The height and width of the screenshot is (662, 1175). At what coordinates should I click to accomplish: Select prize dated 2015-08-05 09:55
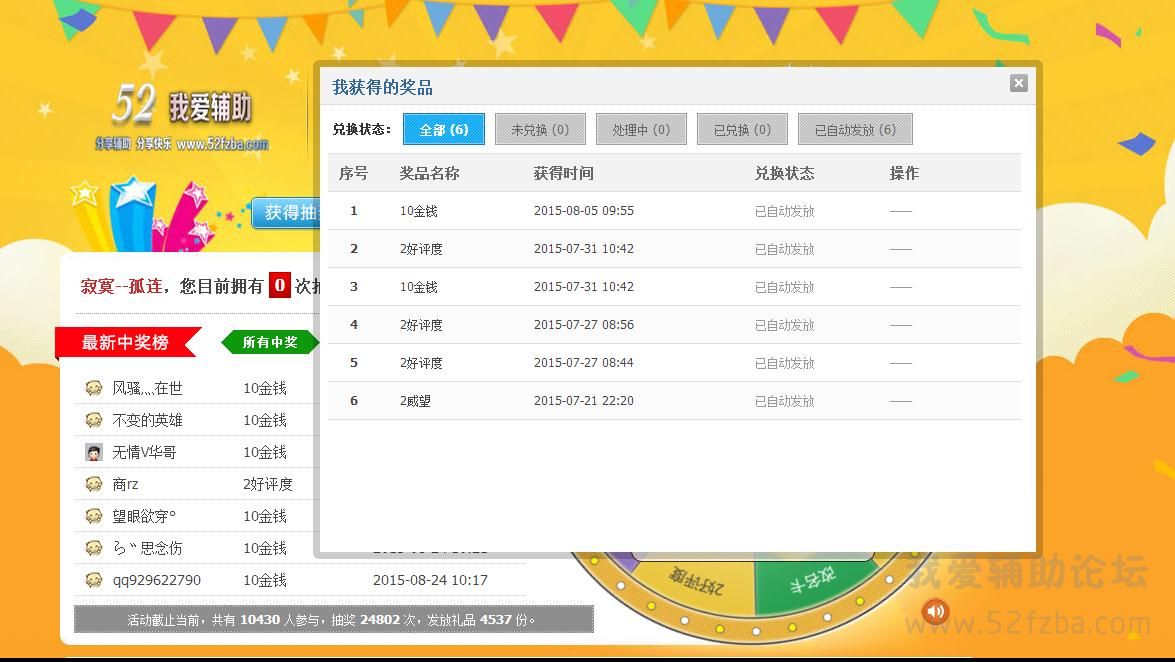[x=674, y=211]
